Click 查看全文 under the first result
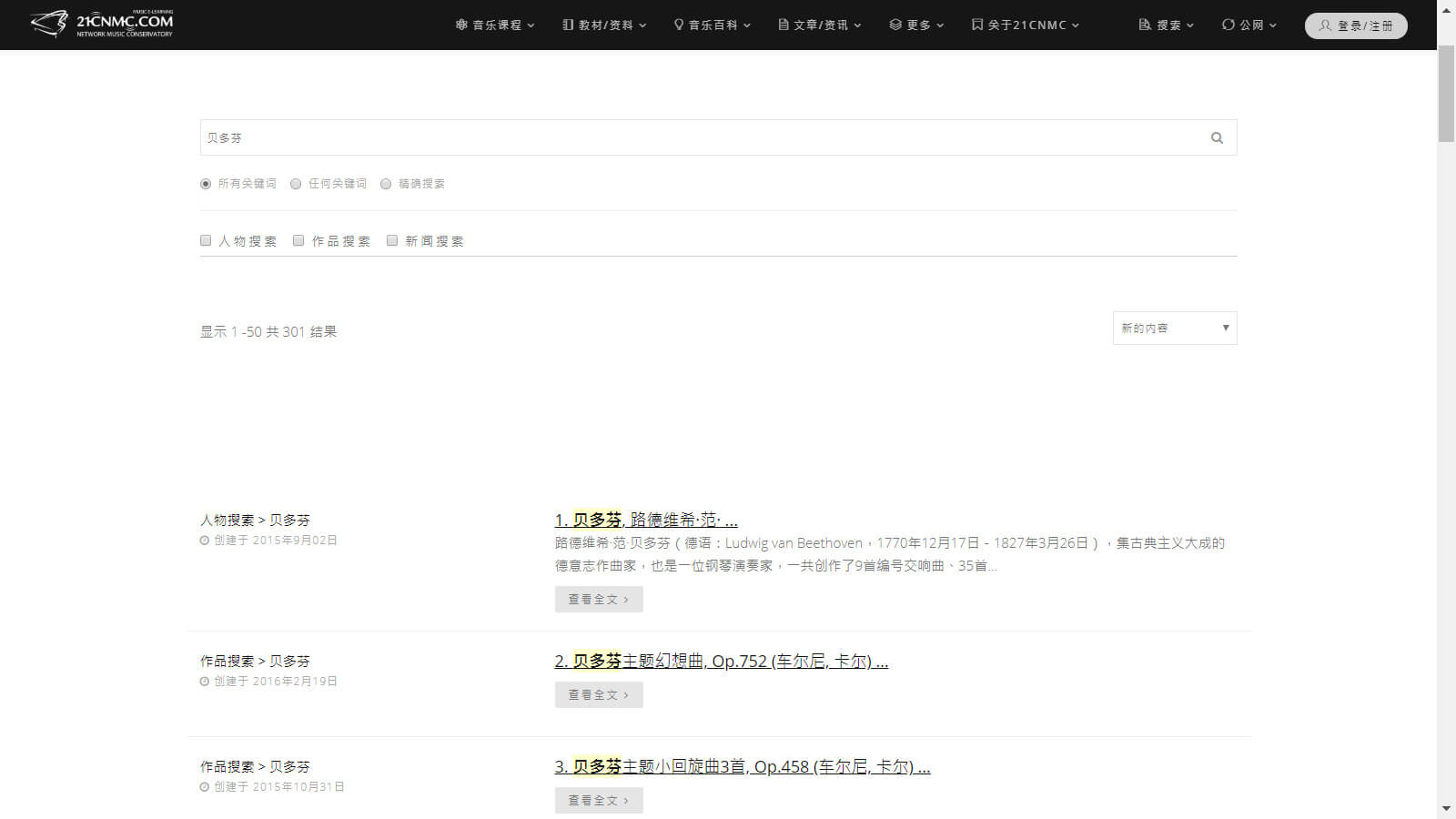This screenshot has height=819, width=1456. 599,600
